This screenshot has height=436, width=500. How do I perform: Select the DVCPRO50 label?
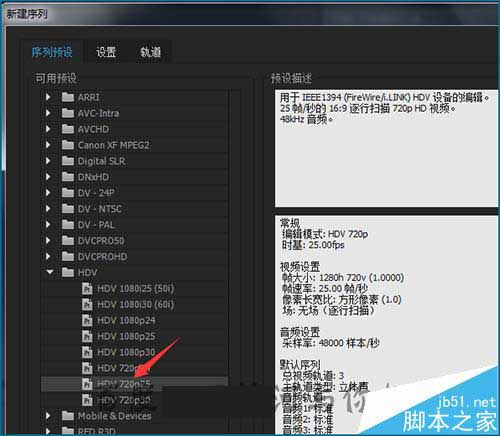tap(101, 241)
